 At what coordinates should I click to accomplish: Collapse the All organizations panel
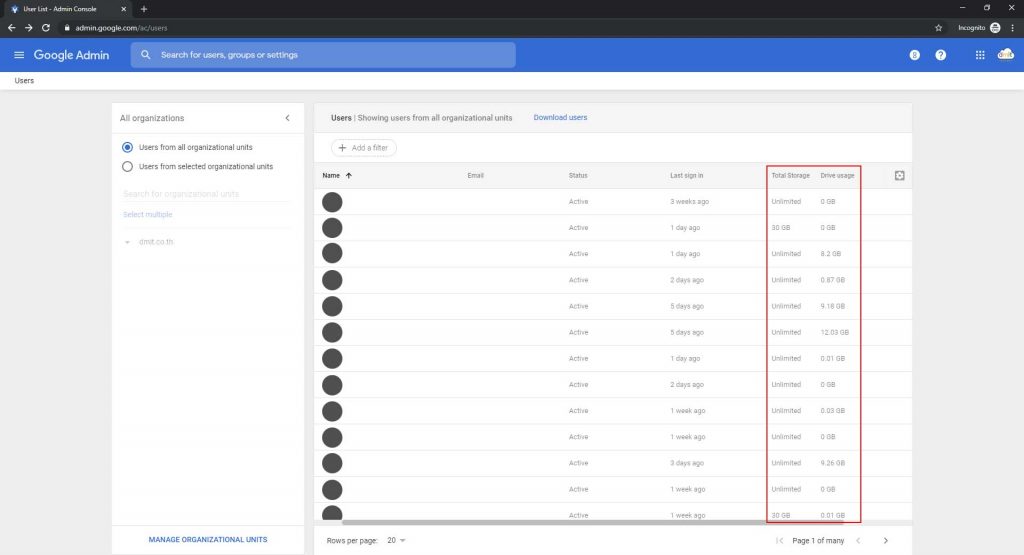(x=287, y=118)
